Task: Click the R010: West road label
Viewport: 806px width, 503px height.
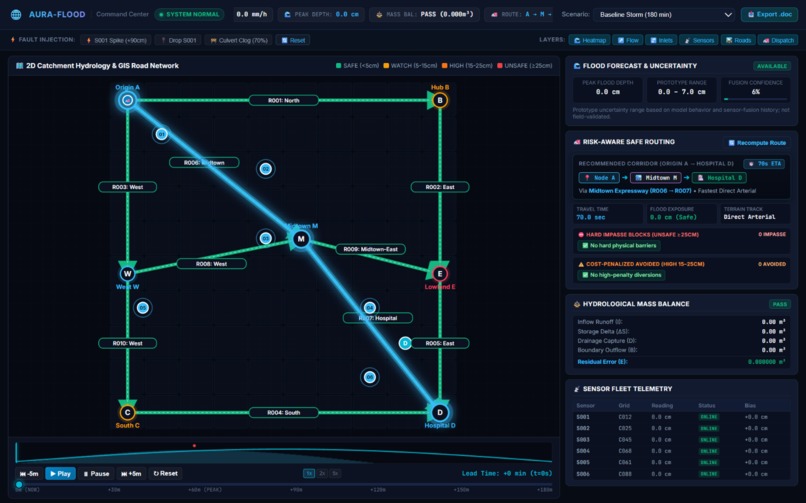Action: click(127, 343)
